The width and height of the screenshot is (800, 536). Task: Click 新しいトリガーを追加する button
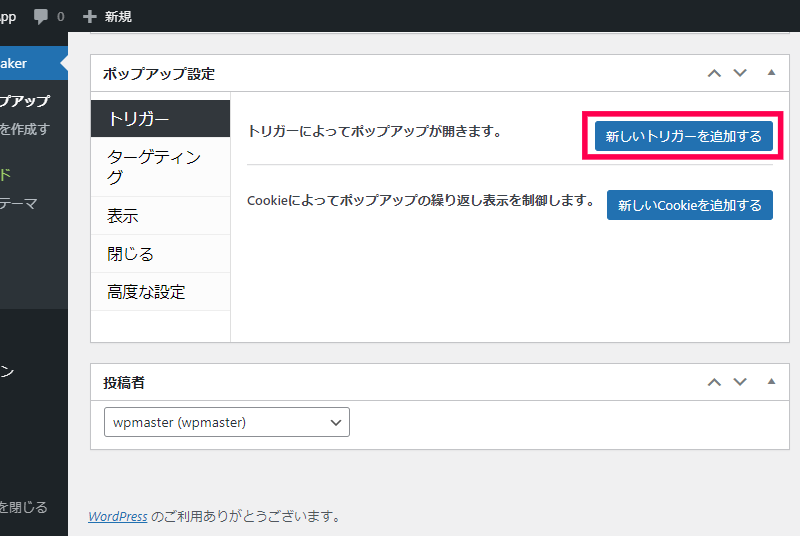pyautogui.click(x=683, y=136)
